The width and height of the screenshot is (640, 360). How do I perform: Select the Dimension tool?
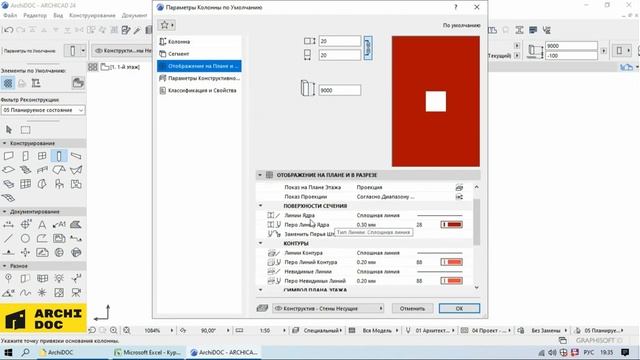[9, 224]
